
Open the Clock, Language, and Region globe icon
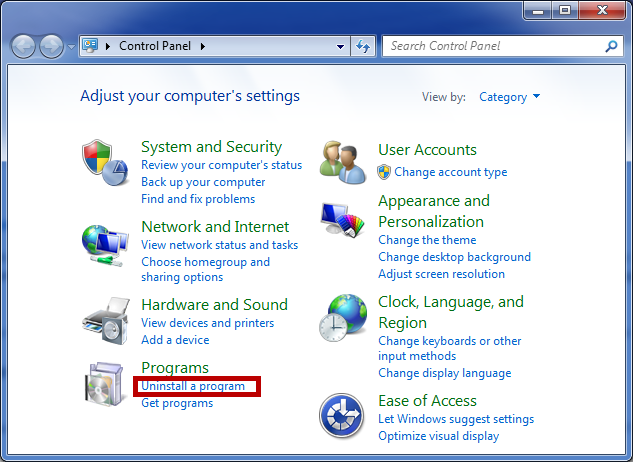pyautogui.click(x=343, y=318)
